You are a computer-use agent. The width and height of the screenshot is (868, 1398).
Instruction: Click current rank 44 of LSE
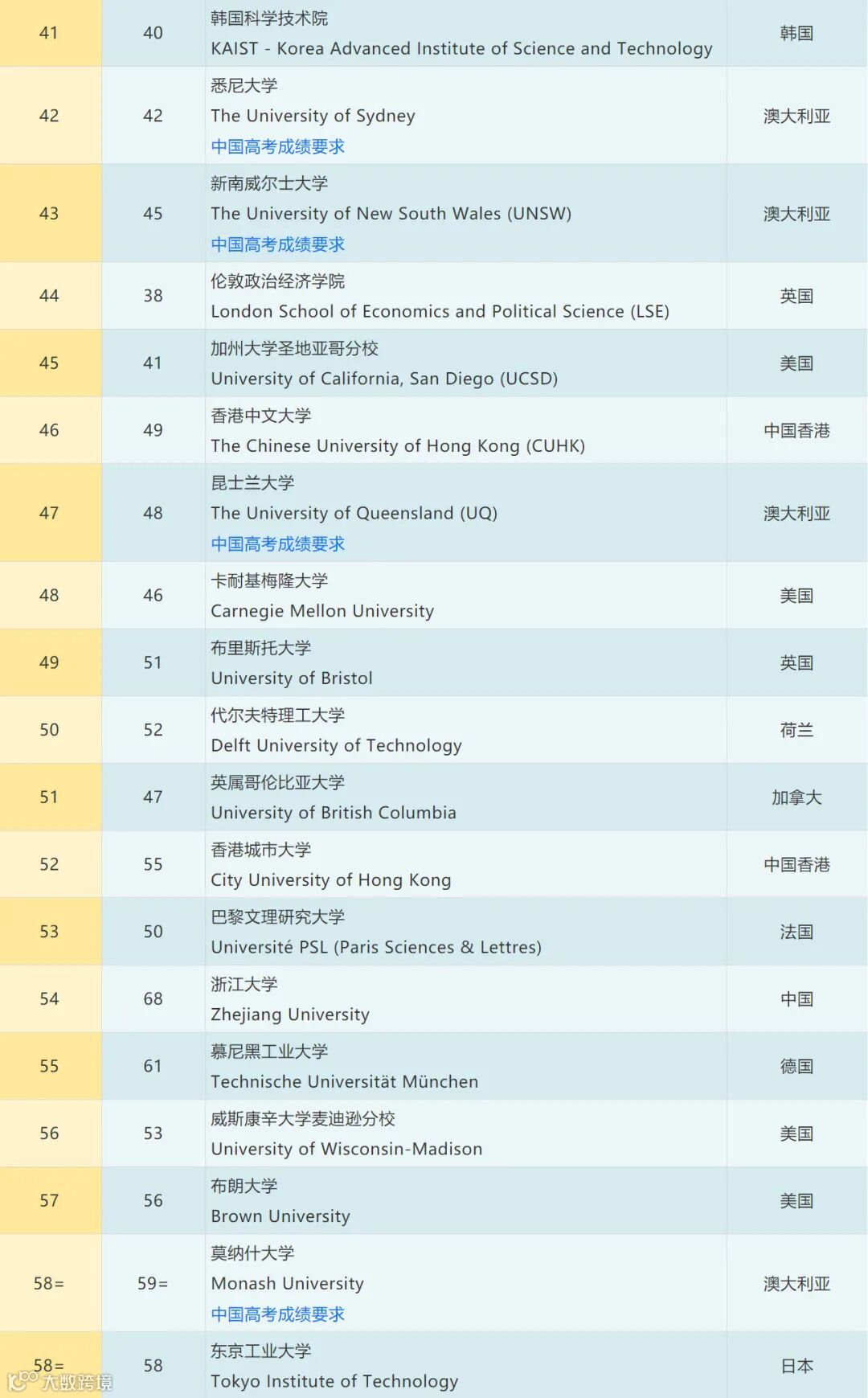[49, 296]
